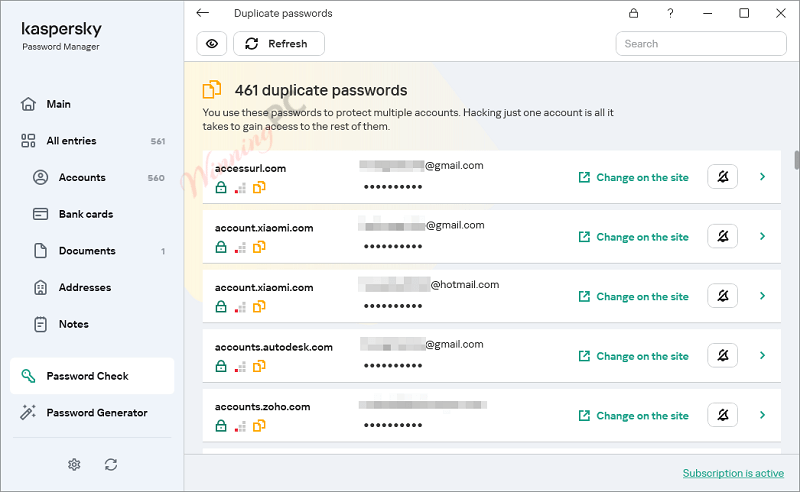Screen dimensions: 800x492
Task: Open help via the question mark icon
Action: click(670, 13)
